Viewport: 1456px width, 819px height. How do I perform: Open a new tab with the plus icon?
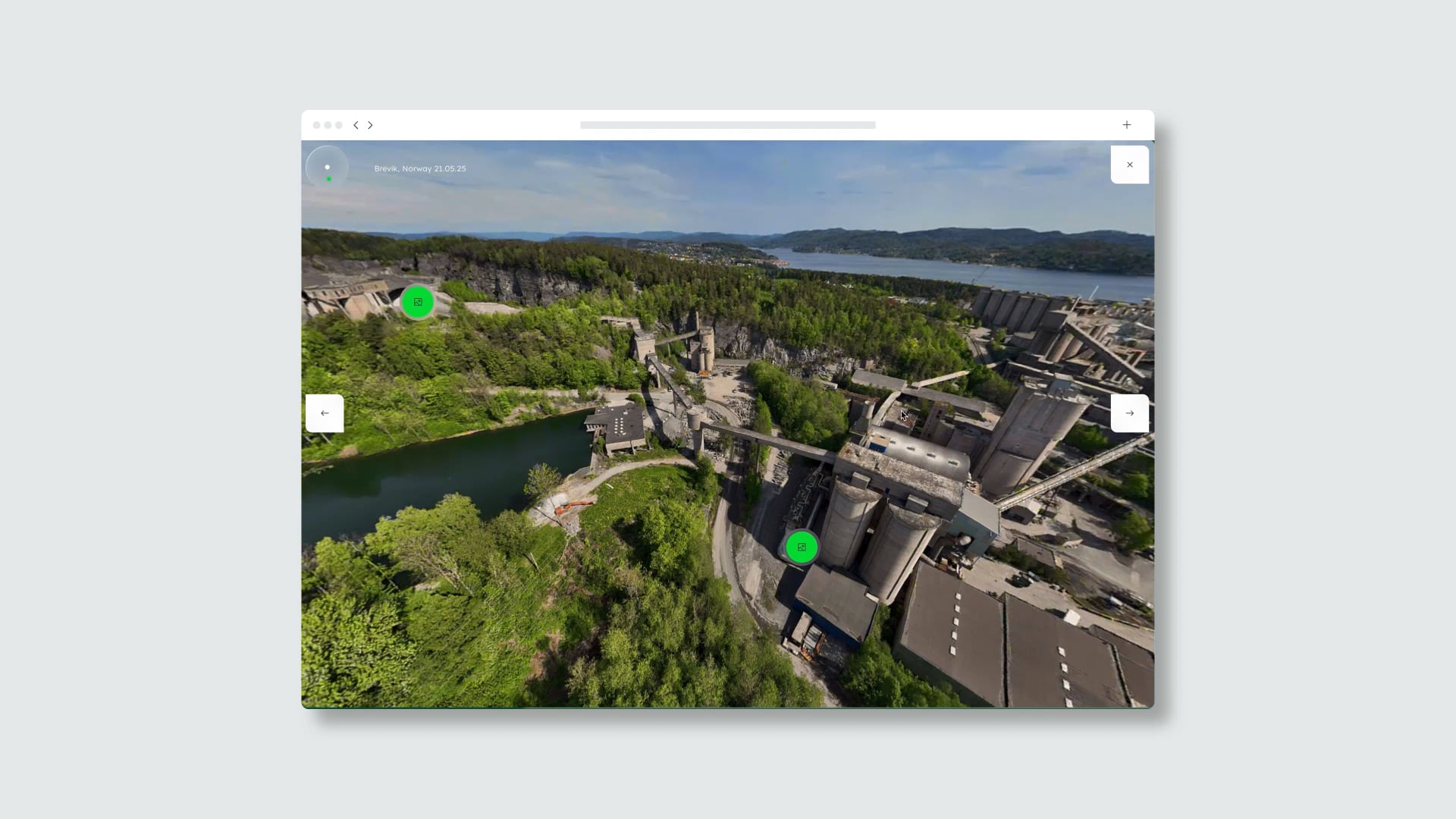pyautogui.click(x=1127, y=124)
